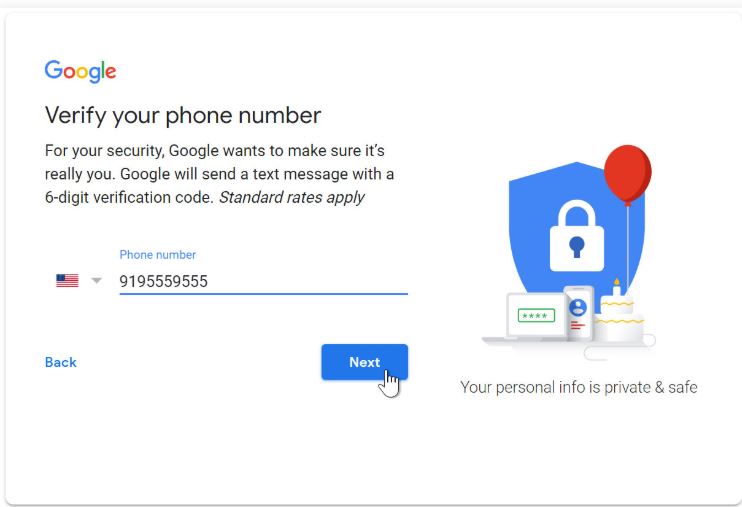Click the candle on top of cake
Viewport: 742px width, 507px height.
point(617,287)
